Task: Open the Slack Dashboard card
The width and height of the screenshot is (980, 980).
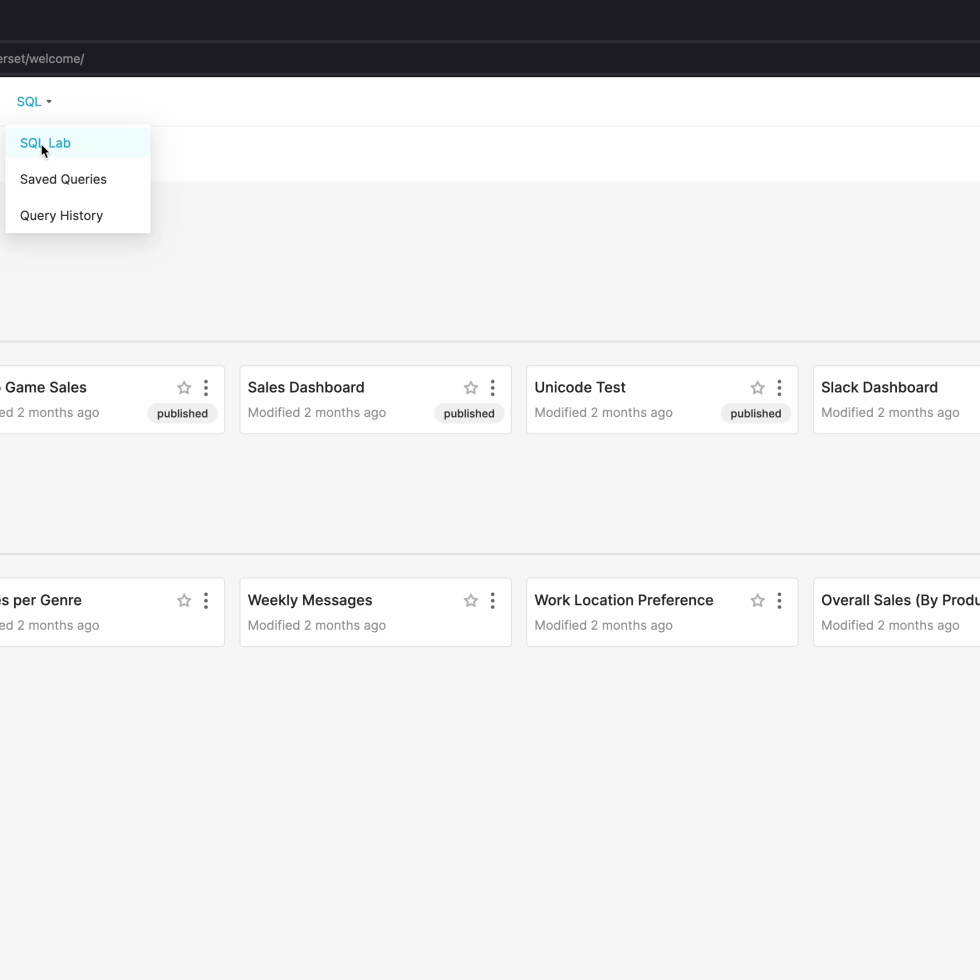Action: pos(879,387)
